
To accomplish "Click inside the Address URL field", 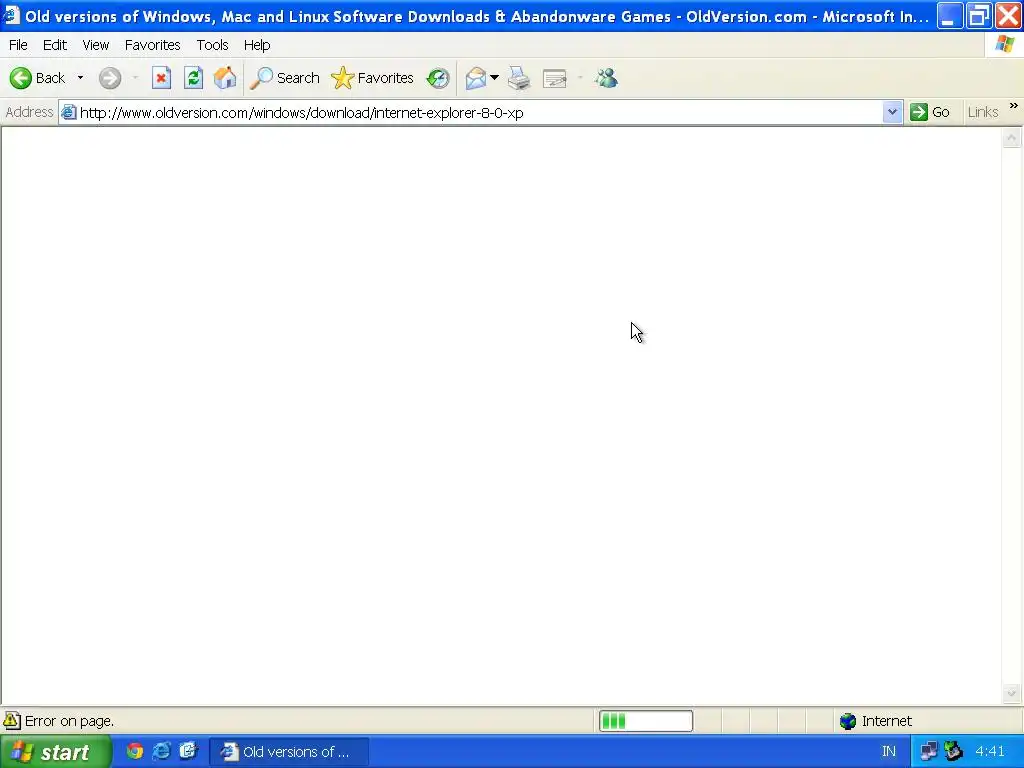I will pos(481,112).
